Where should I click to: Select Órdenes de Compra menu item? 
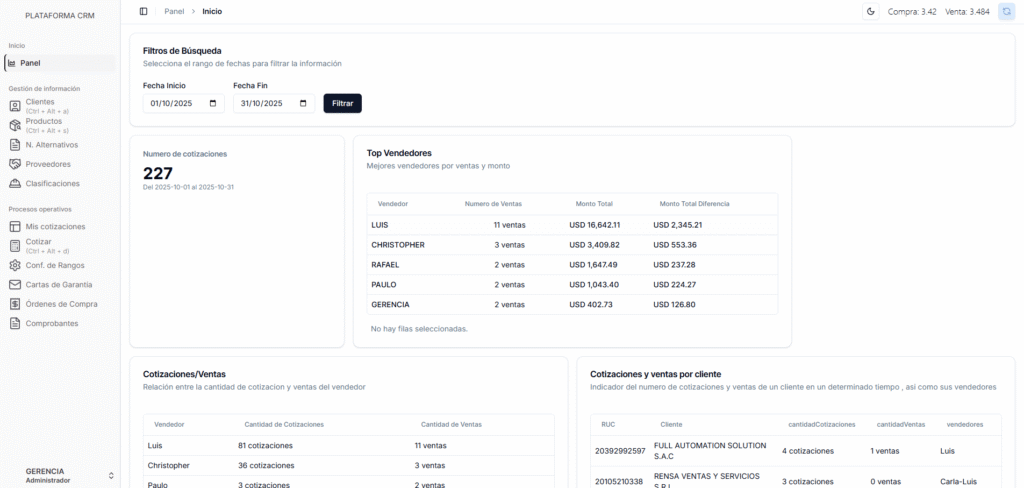tap(61, 304)
